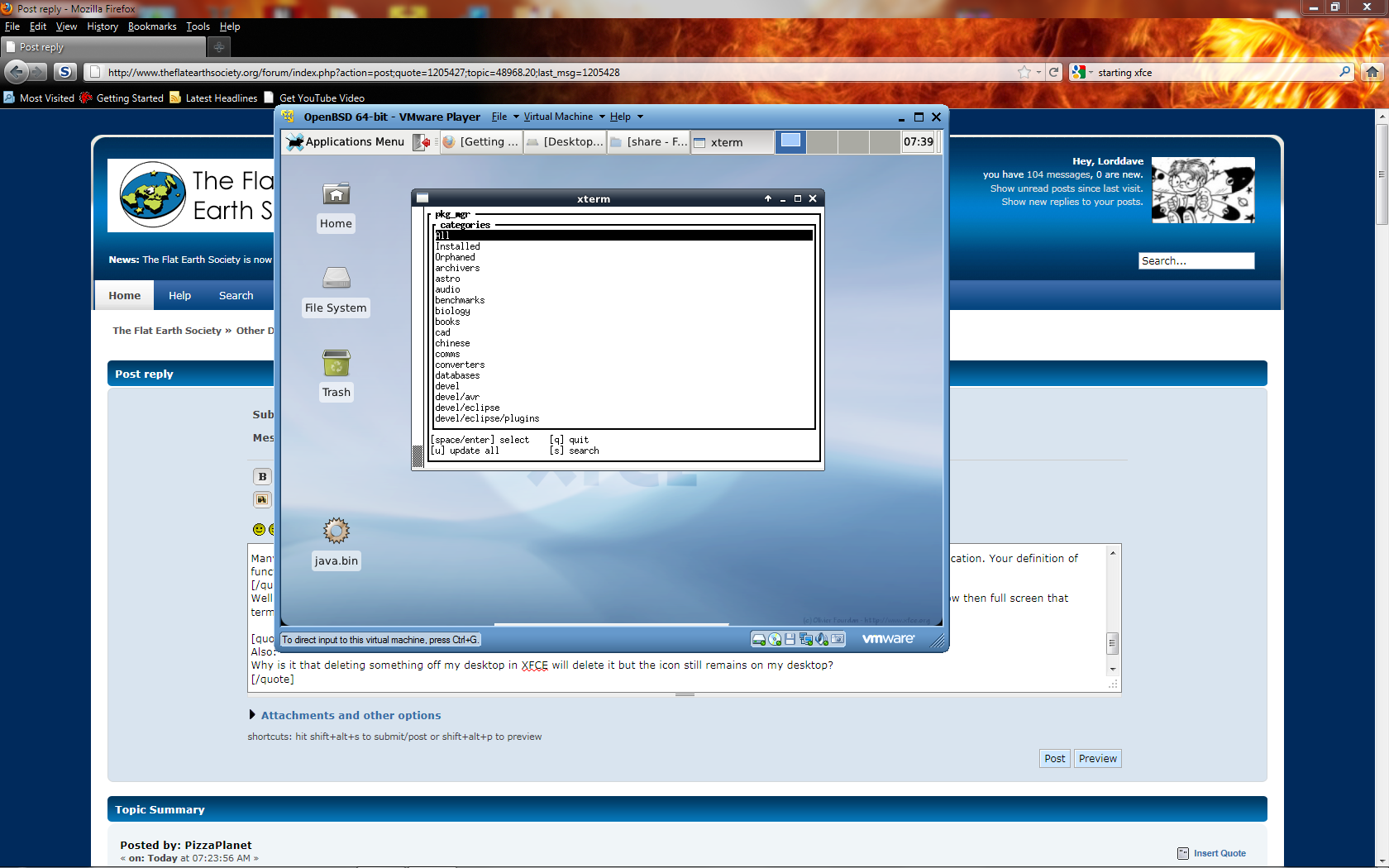Open the Firefox Bookmarks menu
Screen dimensions: 1389x868
(x=152, y=26)
